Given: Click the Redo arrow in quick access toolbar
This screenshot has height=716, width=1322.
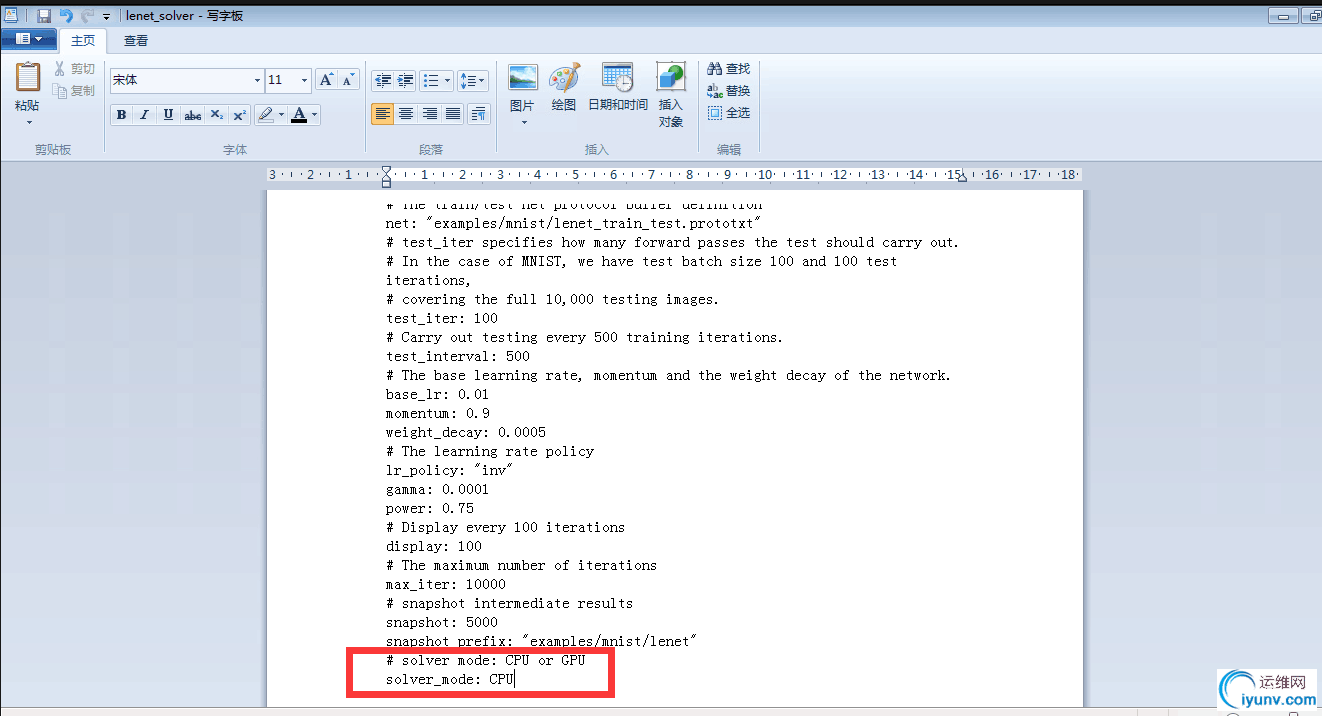Looking at the screenshot, I should click(87, 15).
